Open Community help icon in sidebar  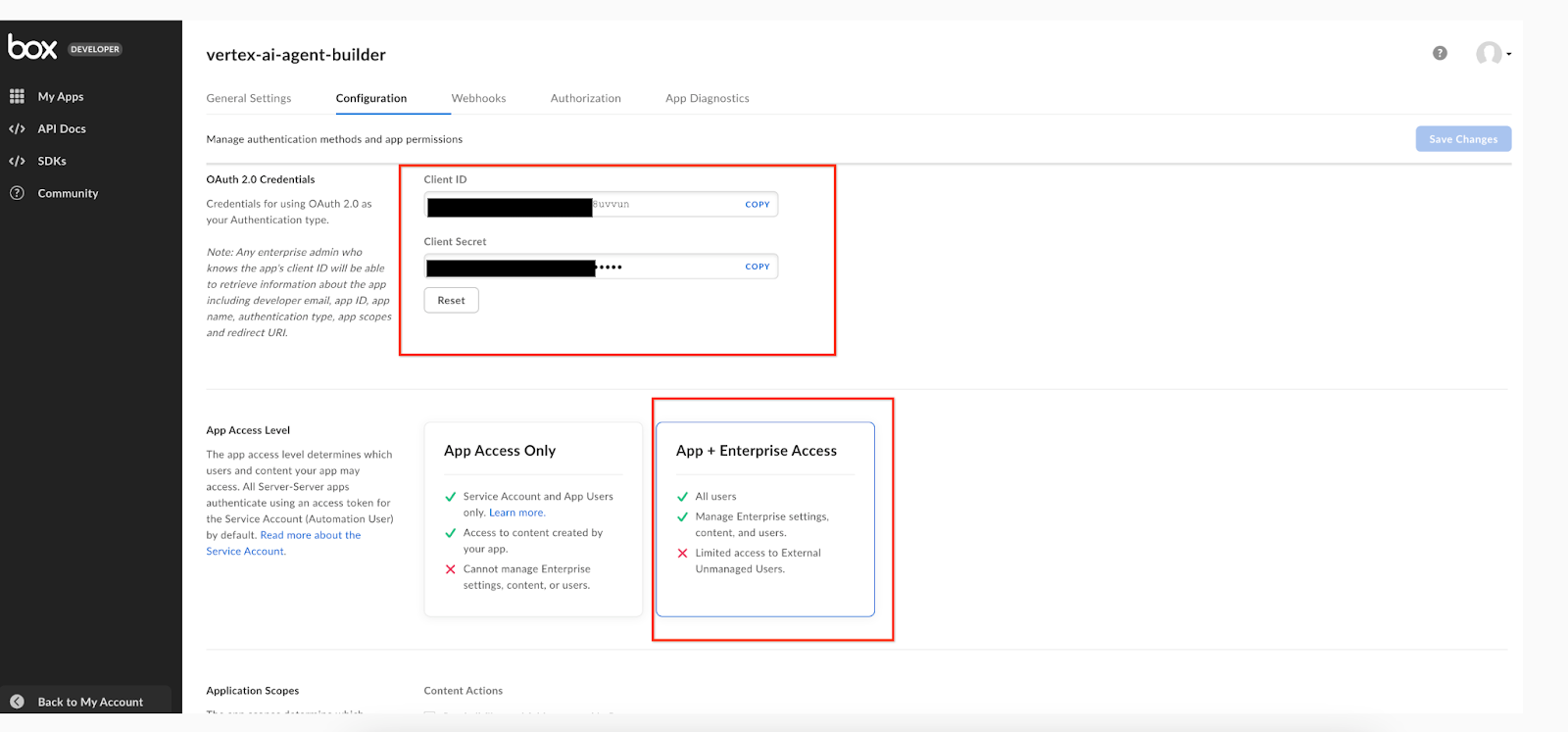pos(17,193)
